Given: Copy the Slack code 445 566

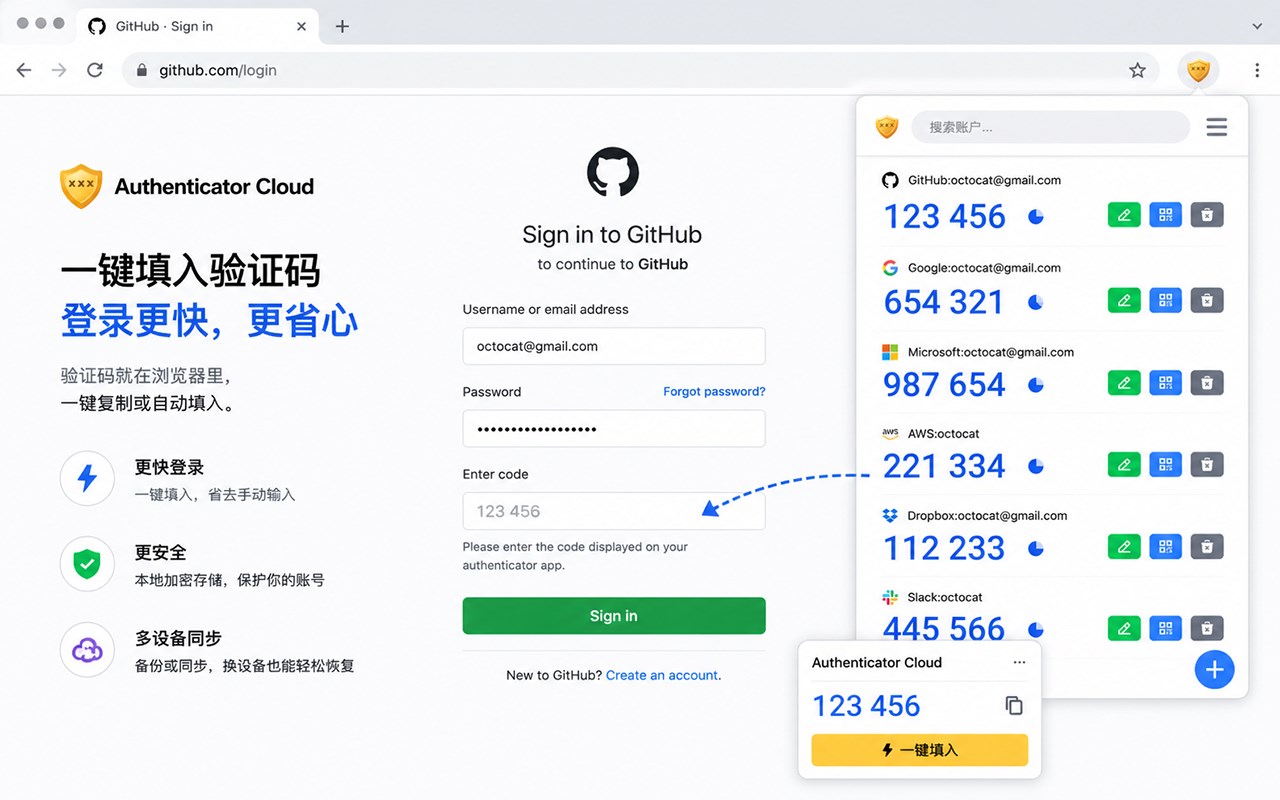Looking at the screenshot, I should [x=944, y=629].
